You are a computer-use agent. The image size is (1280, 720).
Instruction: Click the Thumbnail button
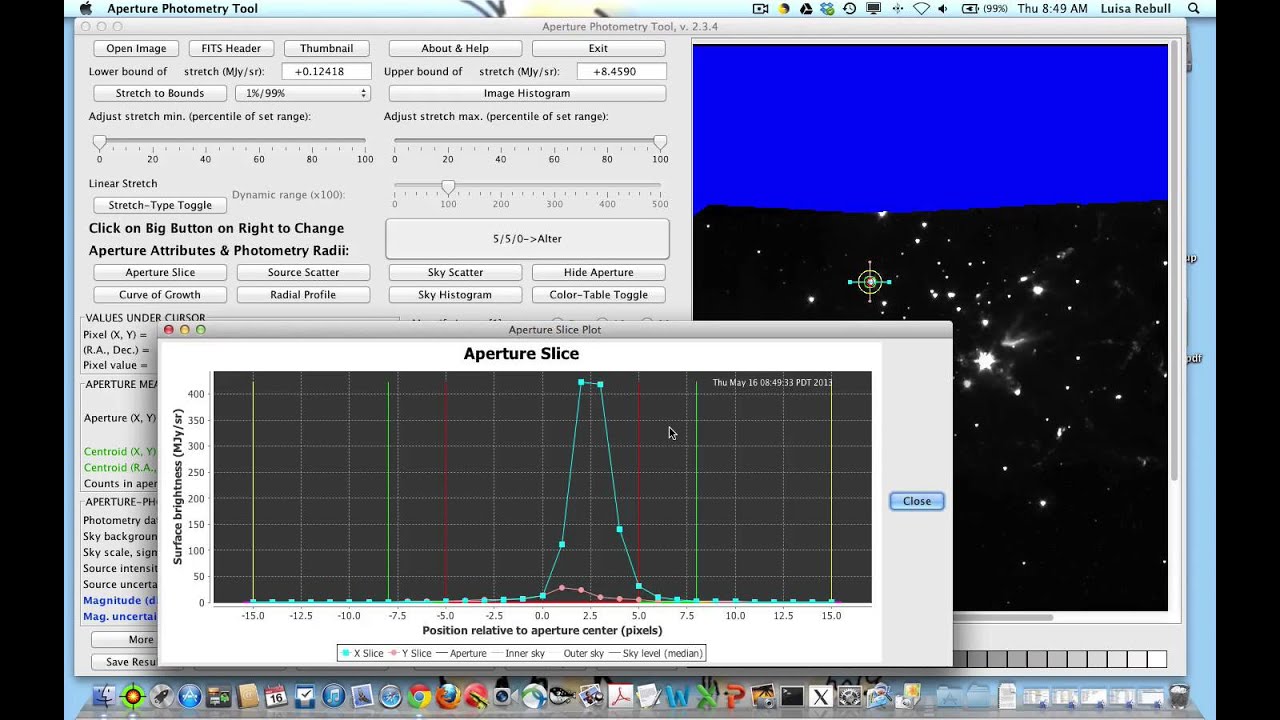tap(327, 48)
